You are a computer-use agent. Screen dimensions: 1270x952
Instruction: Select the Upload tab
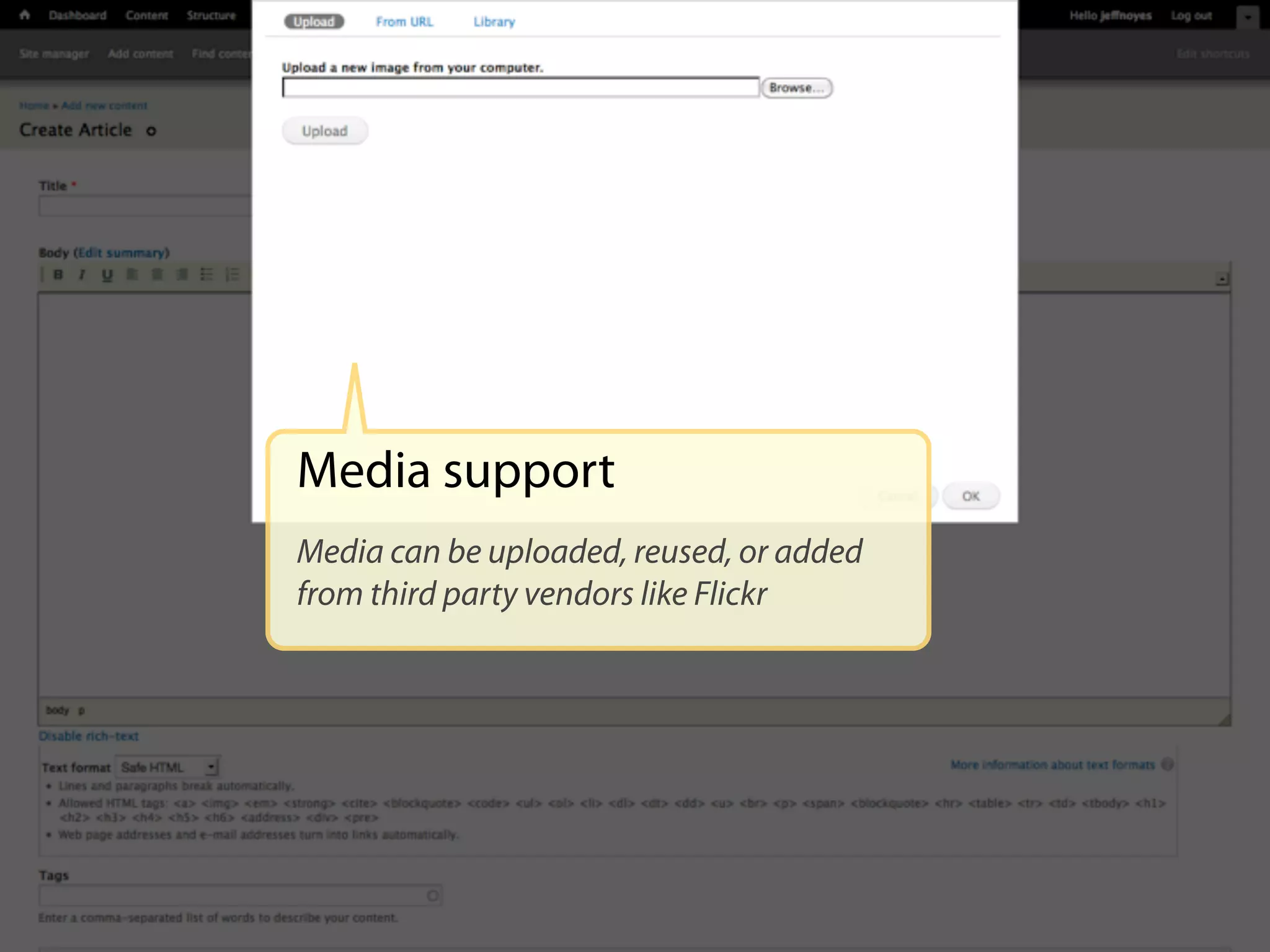click(x=314, y=22)
